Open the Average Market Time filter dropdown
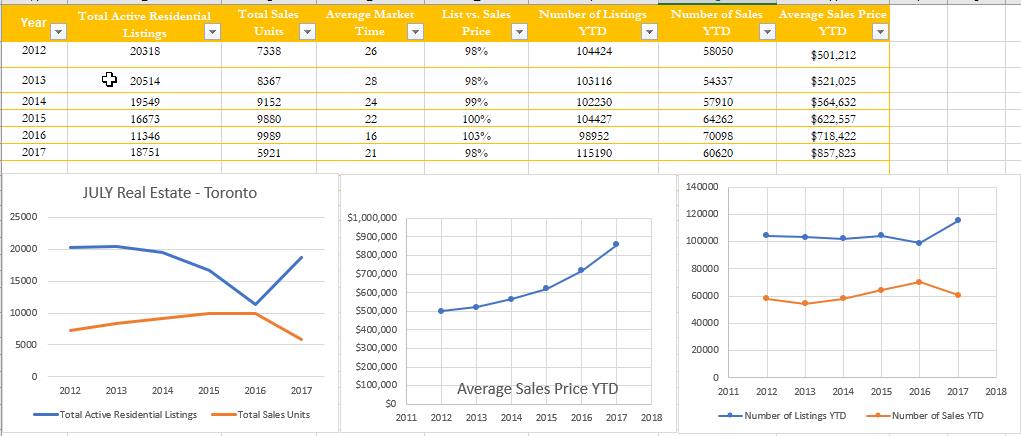The image size is (1021, 436). point(421,33)
